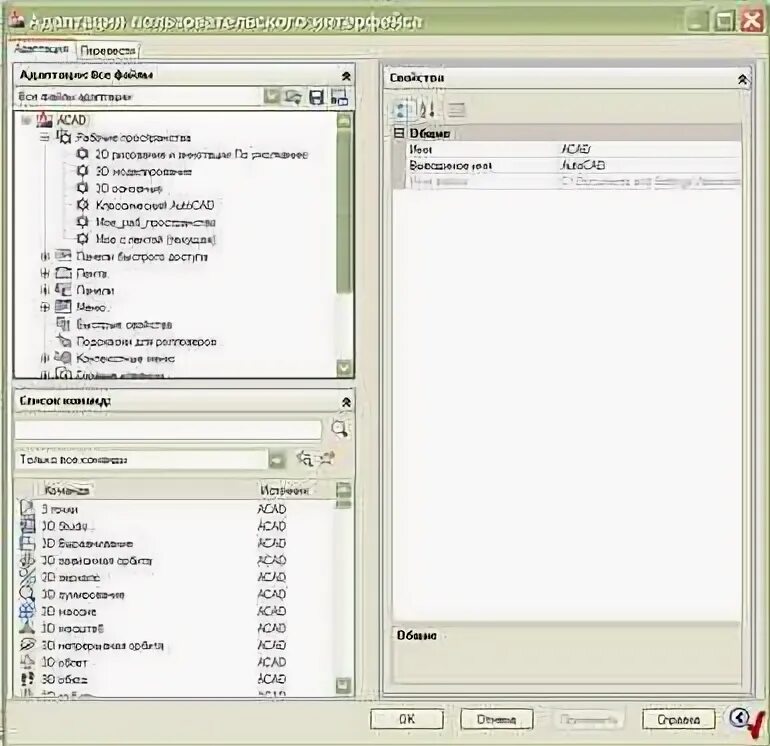Select Мое с лентой (текущее) workspace

click(x=155, y=239)
